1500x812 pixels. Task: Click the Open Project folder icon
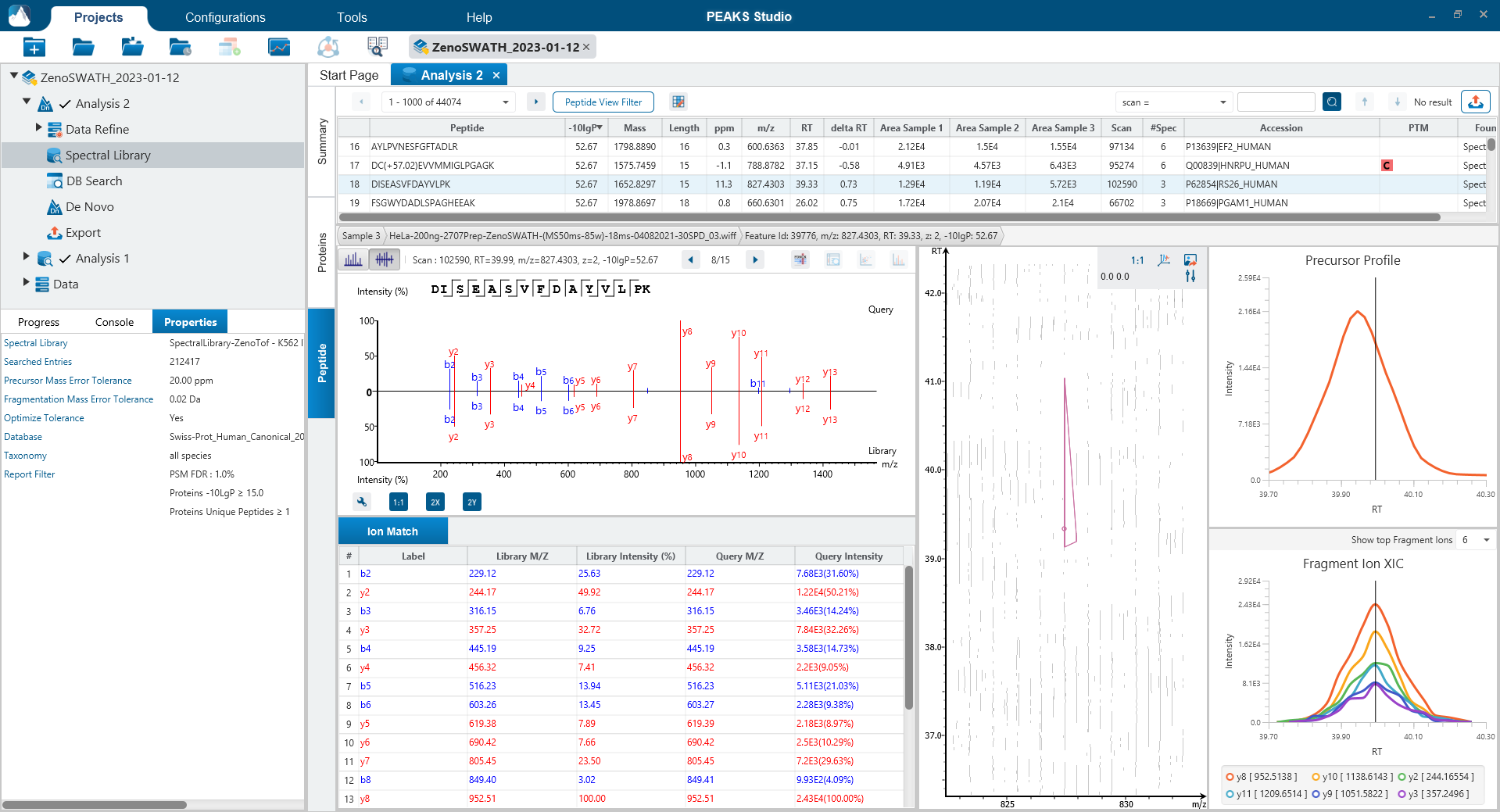(83, 48)
